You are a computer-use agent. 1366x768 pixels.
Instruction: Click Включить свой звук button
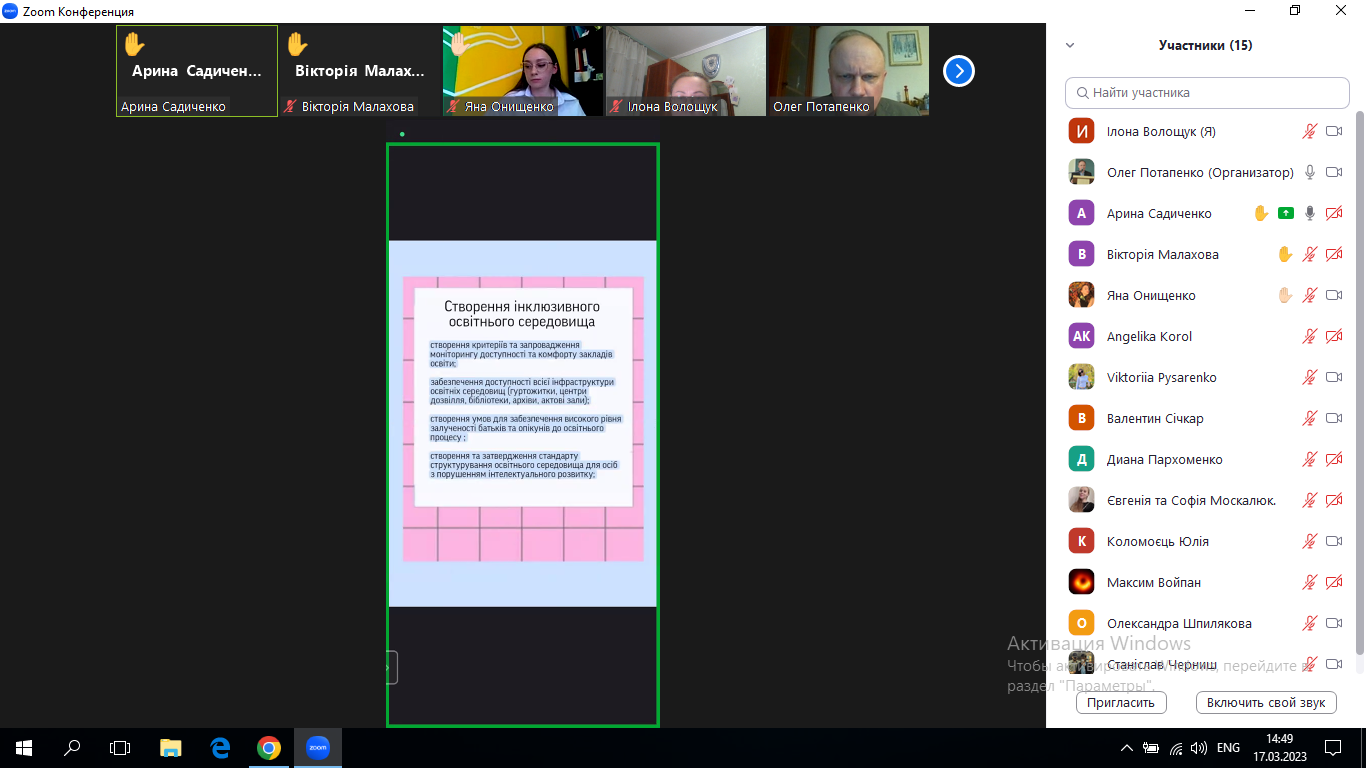coord(1266,702)
